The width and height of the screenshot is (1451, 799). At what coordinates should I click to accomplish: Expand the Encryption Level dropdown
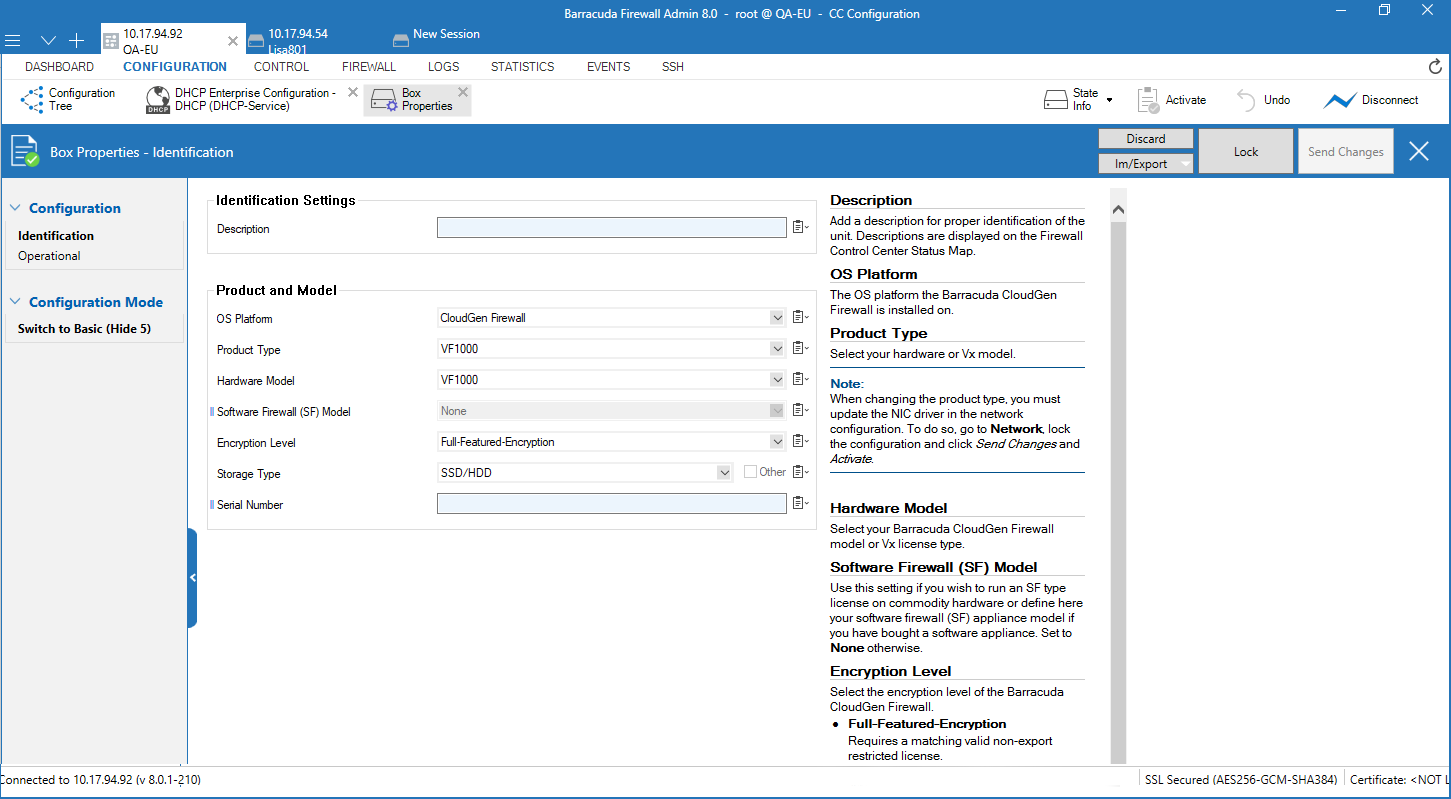tap(777, 442)
